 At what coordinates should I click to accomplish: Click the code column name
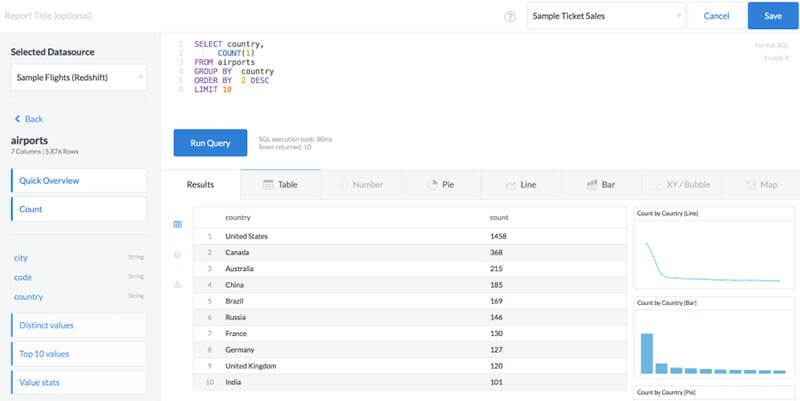click(23, 277)
